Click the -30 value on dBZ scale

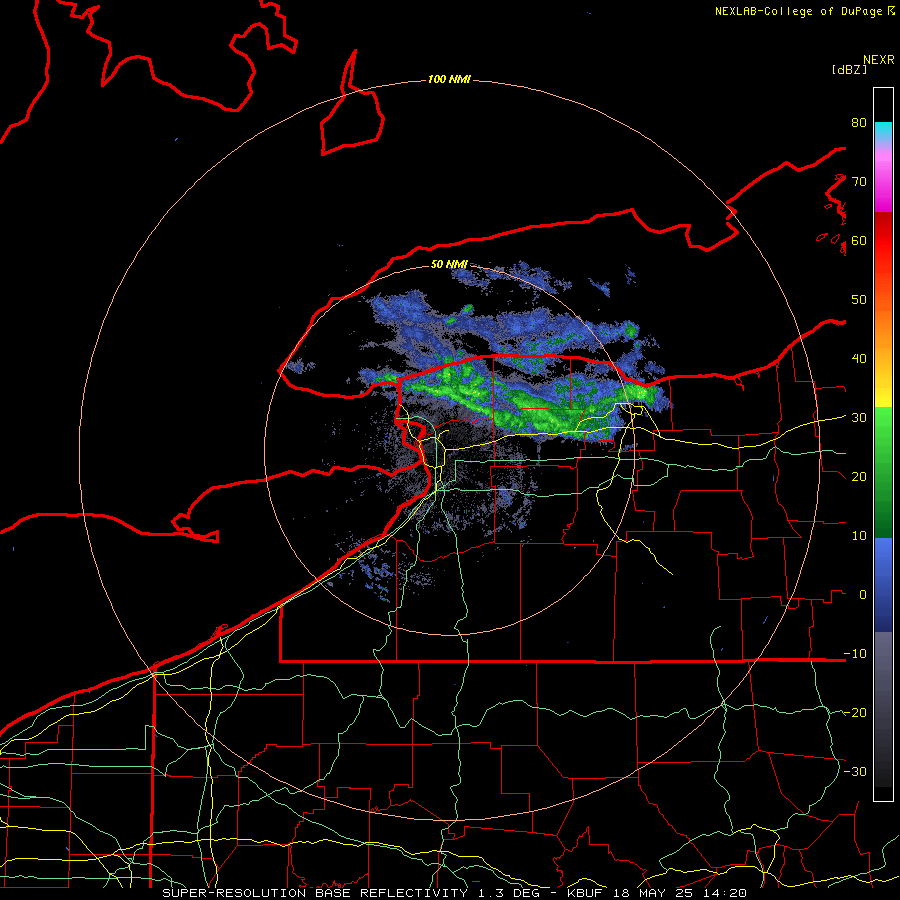(x=855, y=771)
